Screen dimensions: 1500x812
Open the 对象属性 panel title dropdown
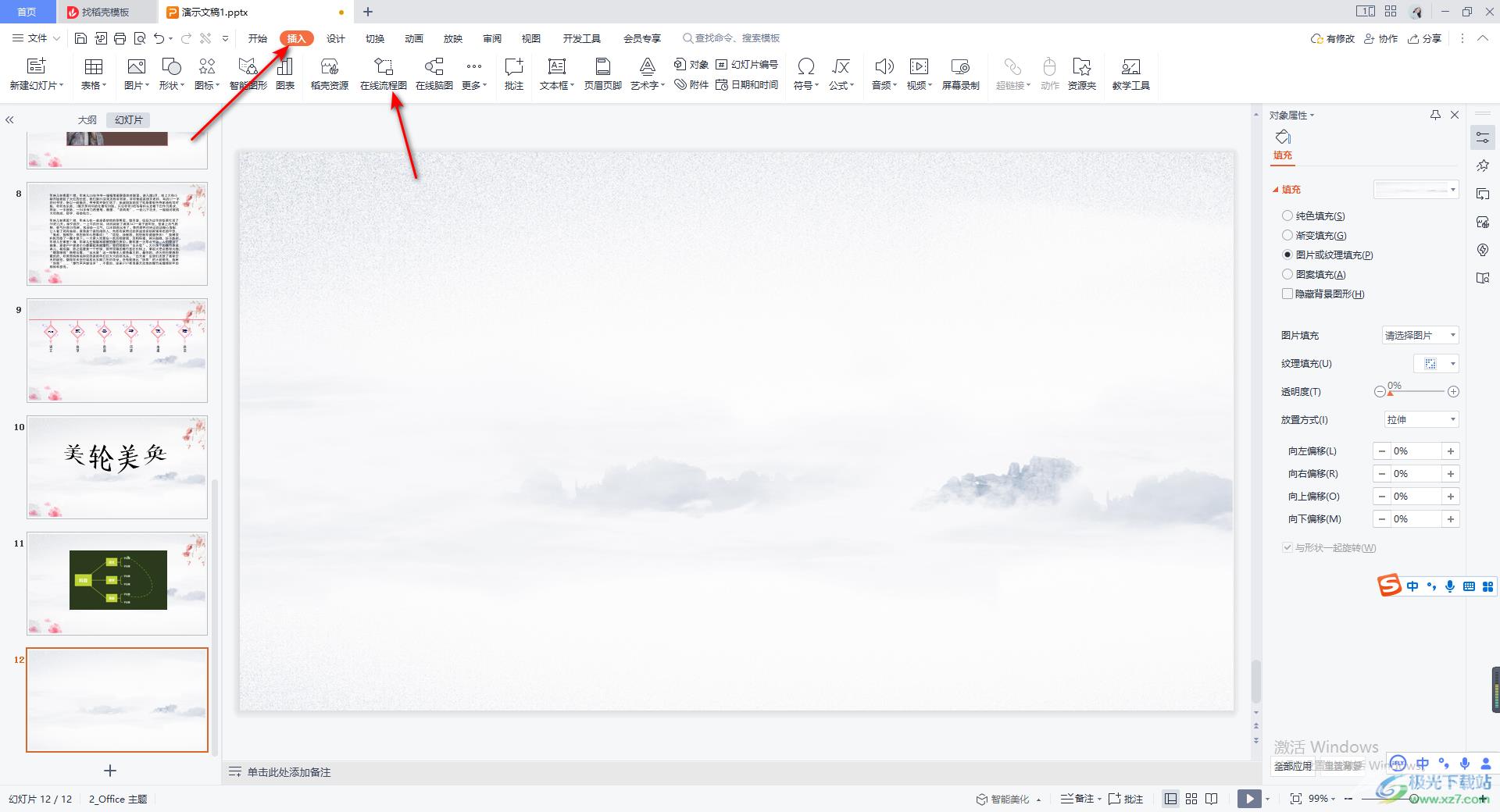tap(1291, 115)
